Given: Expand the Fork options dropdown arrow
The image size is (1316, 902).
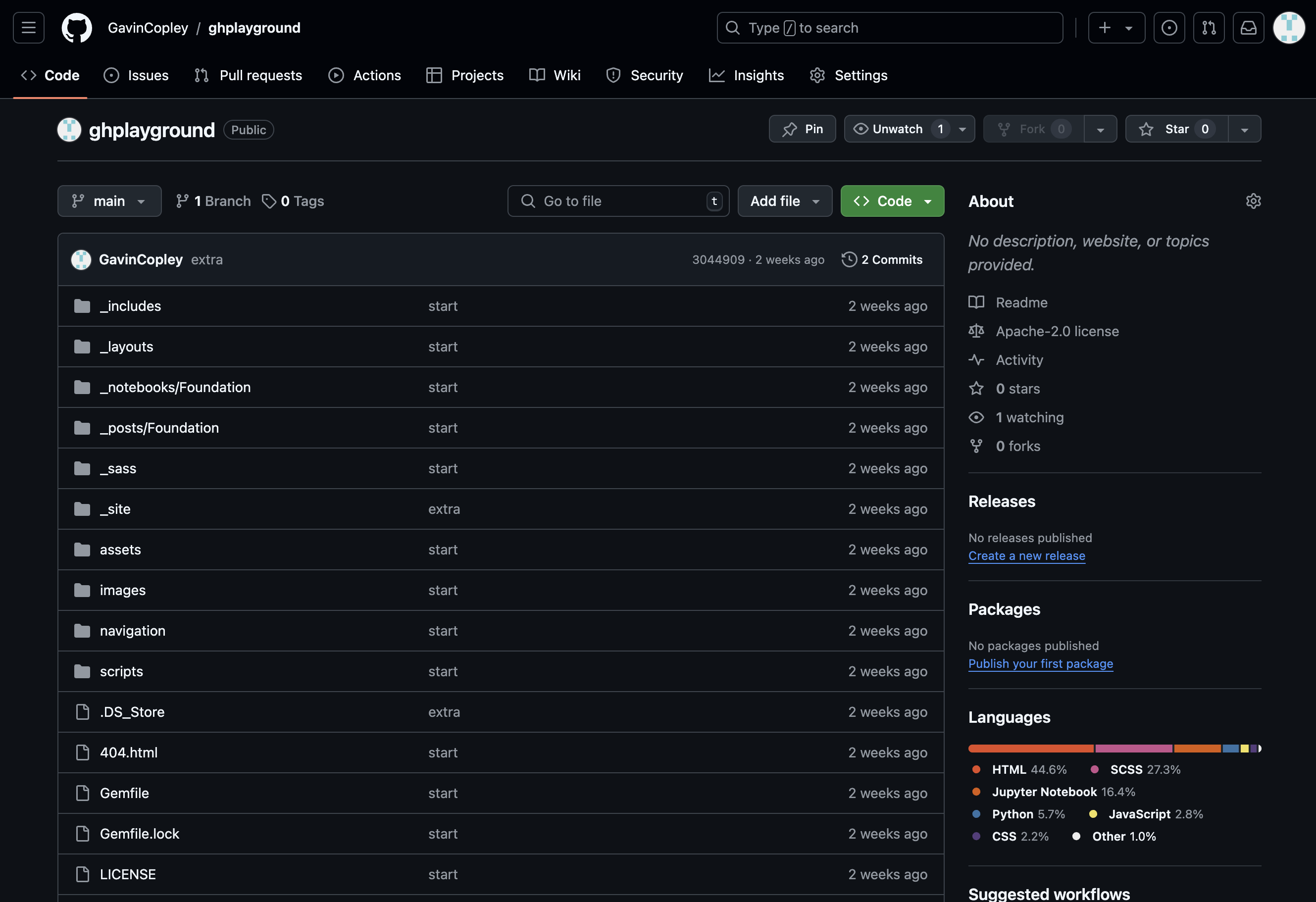Looking at the screenshot, I should [x=1100, y=129].
